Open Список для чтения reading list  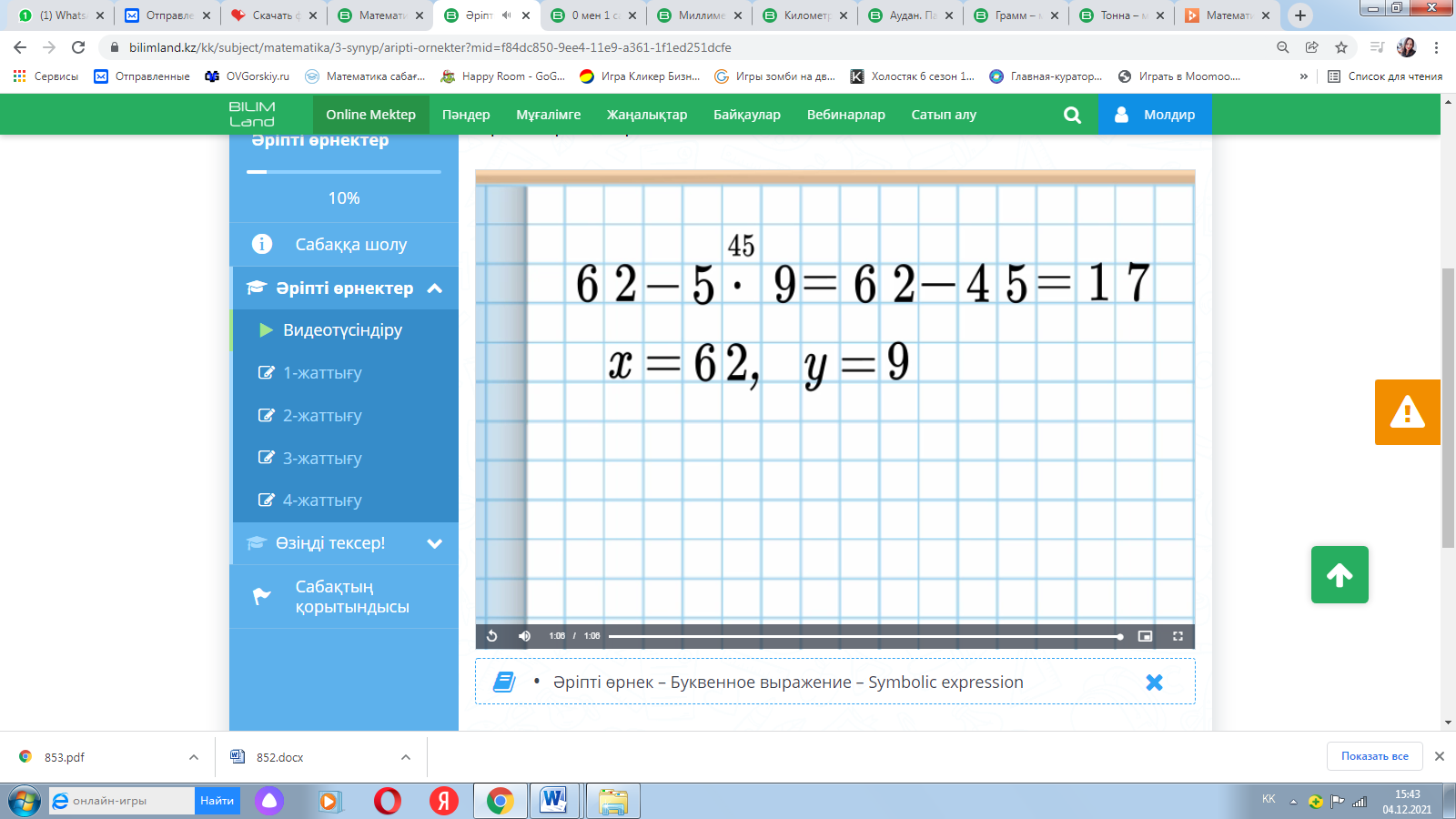1385,76
